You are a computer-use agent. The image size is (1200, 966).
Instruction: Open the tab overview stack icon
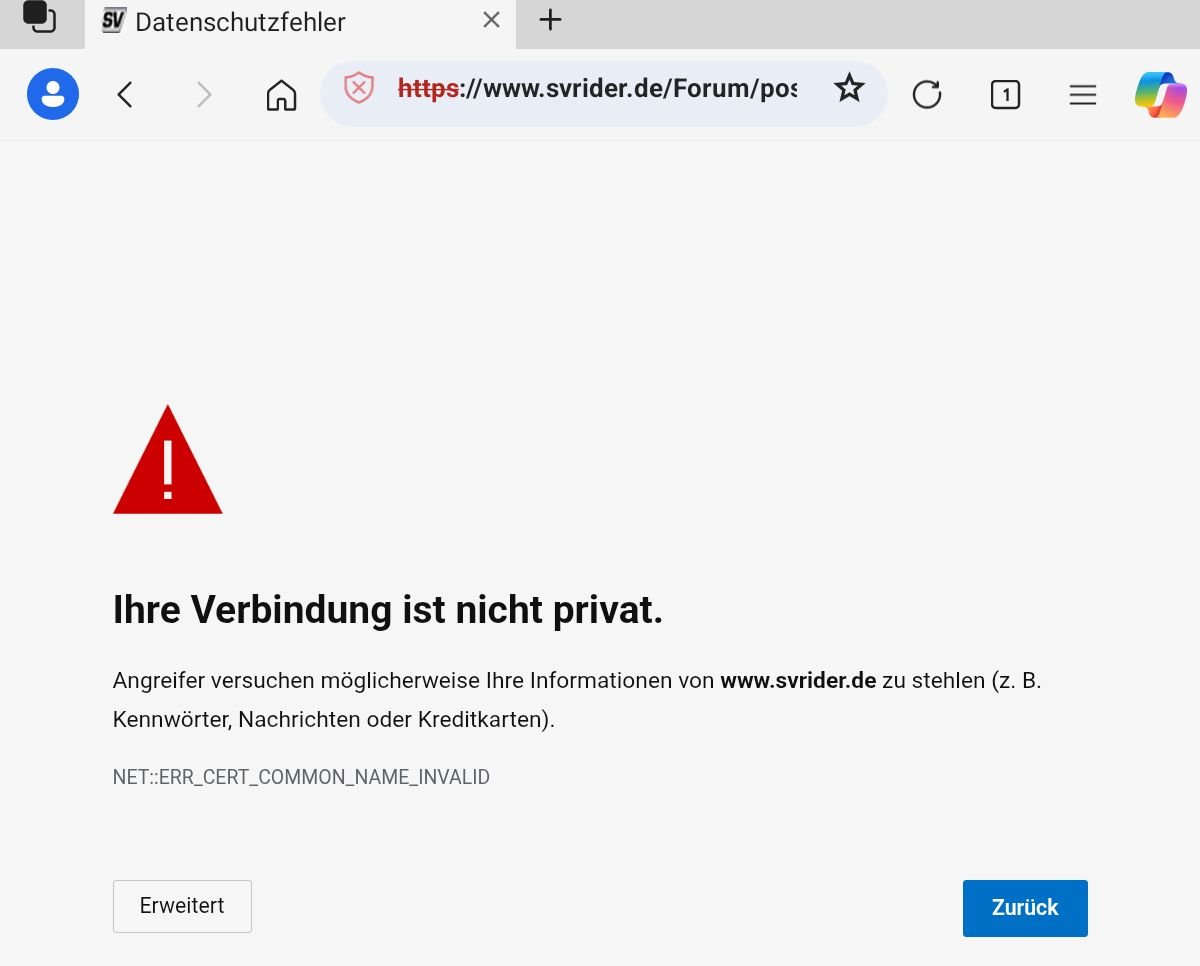(39, 18)
